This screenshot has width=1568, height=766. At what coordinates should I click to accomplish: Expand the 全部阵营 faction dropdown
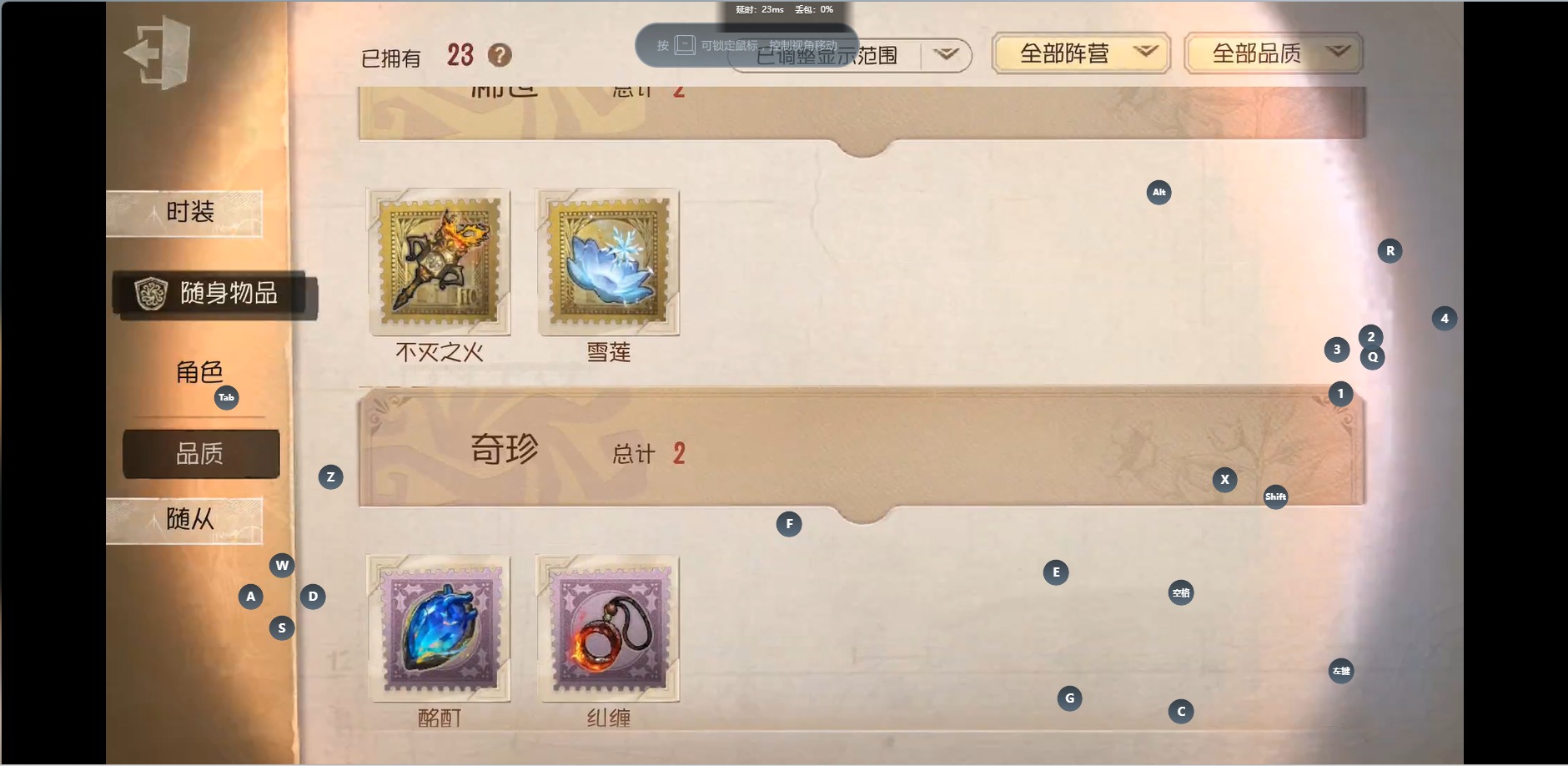[x=1081, y=53]
